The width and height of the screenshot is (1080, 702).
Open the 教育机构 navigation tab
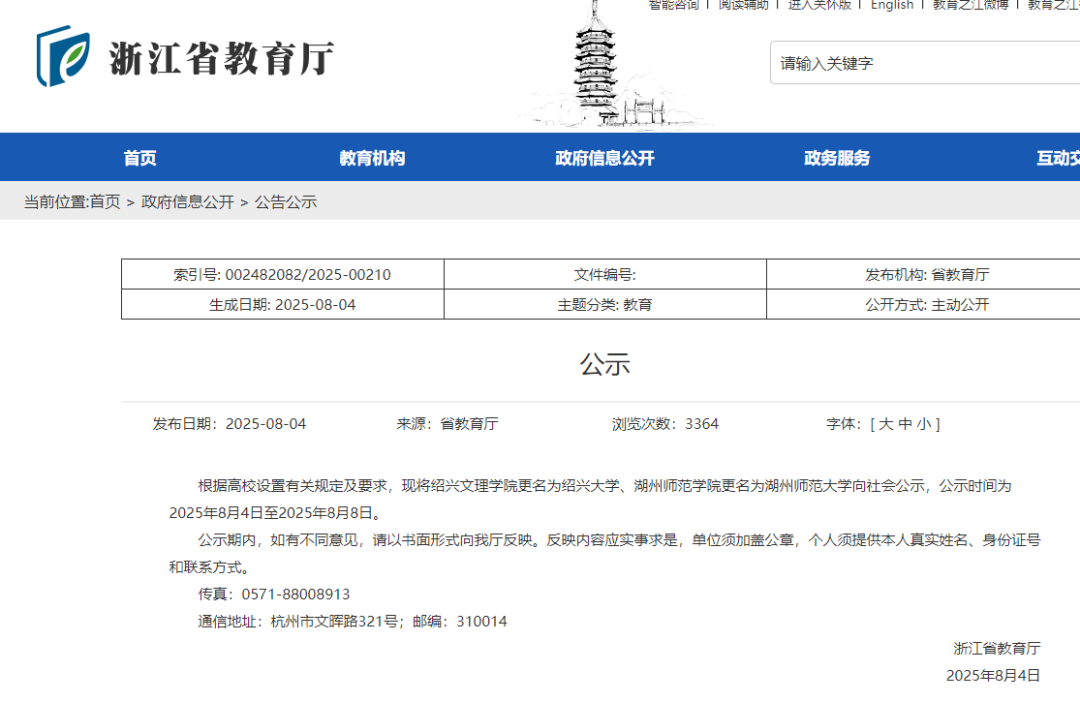[372, 158]
